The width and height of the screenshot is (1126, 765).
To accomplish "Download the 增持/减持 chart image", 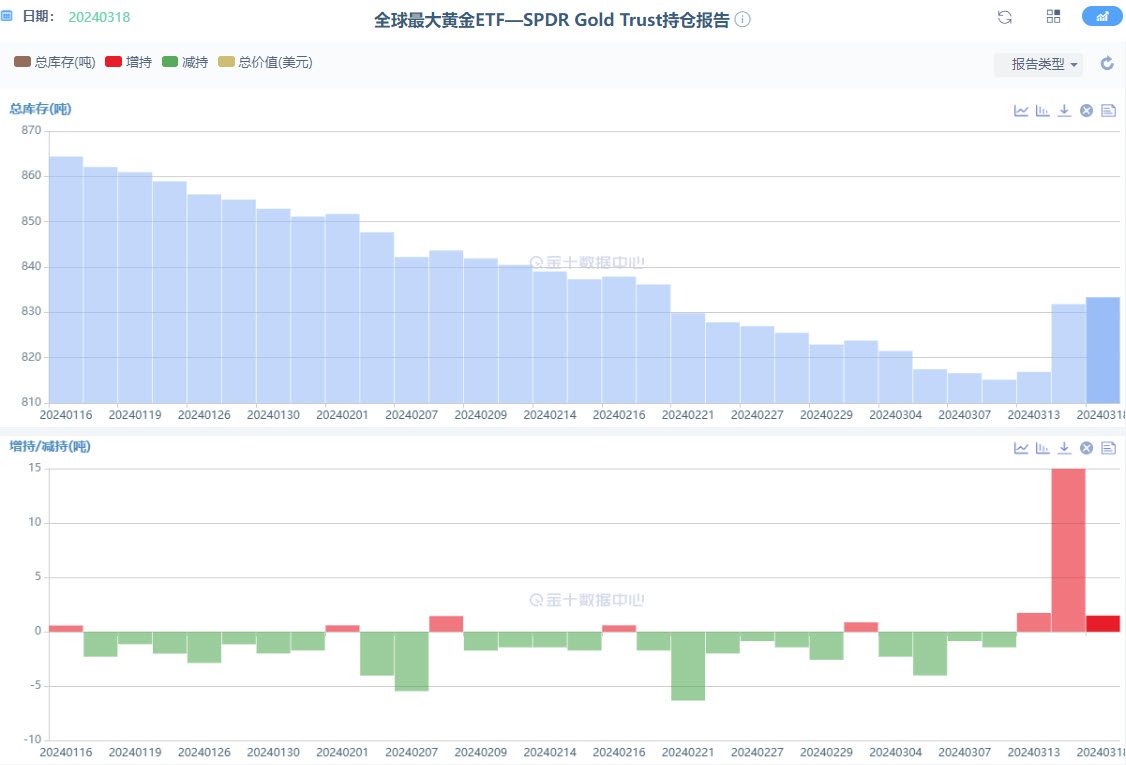I will click(1064, 448).
